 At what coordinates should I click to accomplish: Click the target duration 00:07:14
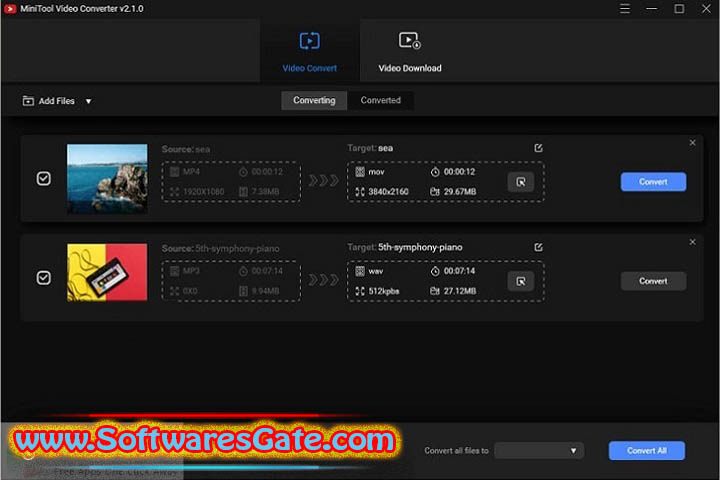tap(459, 271)
